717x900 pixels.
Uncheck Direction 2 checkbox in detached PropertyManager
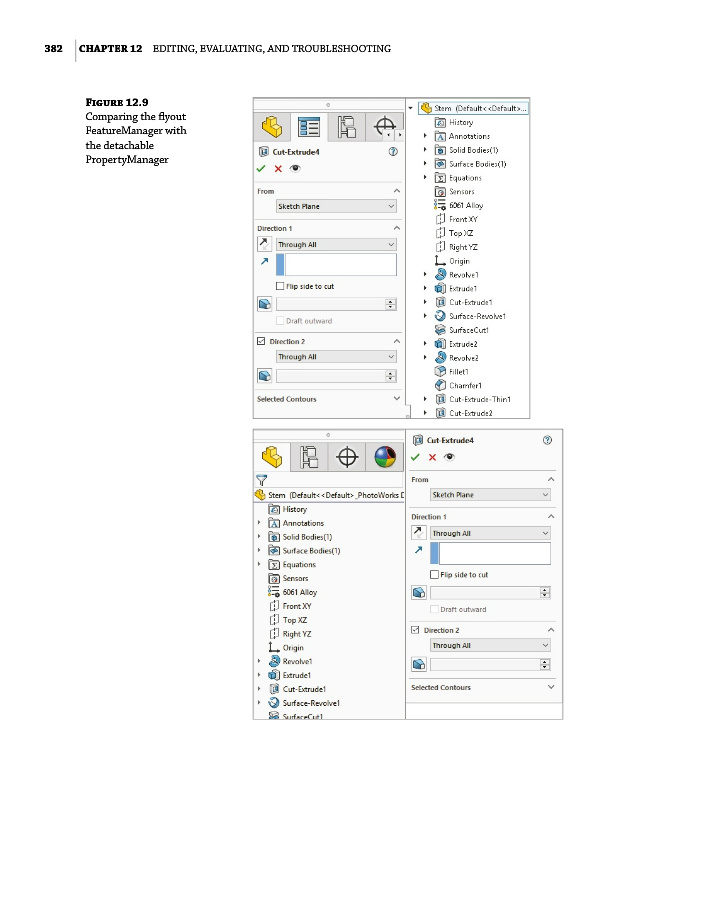pos(416,630)
